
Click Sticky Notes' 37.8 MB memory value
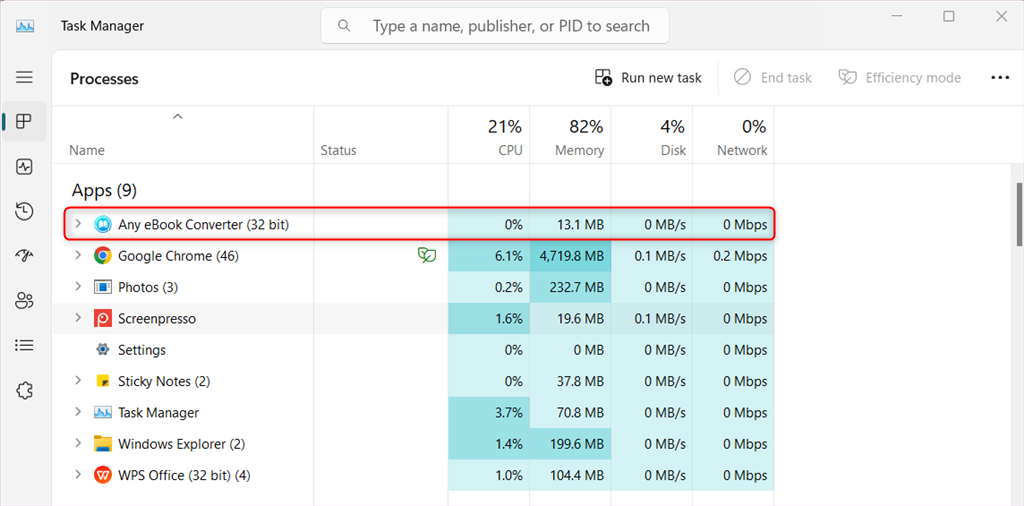click(x=580, y=381)
